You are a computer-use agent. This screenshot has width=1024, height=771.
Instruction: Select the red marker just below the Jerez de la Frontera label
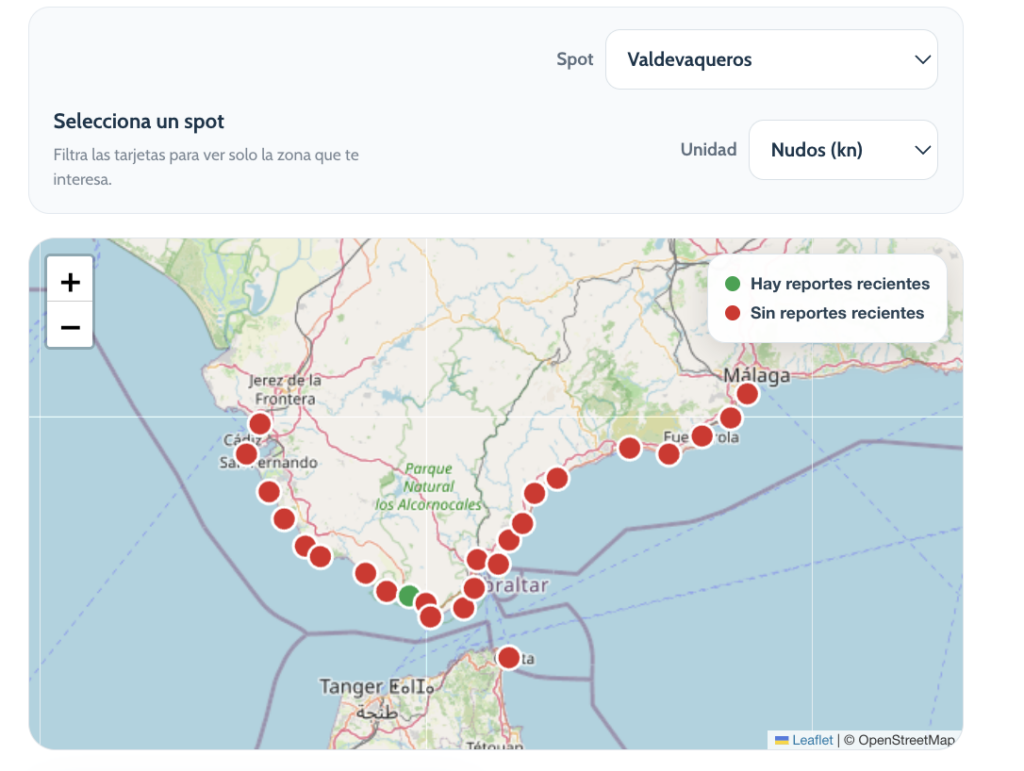pyautogui.click(x=260, y=424)
